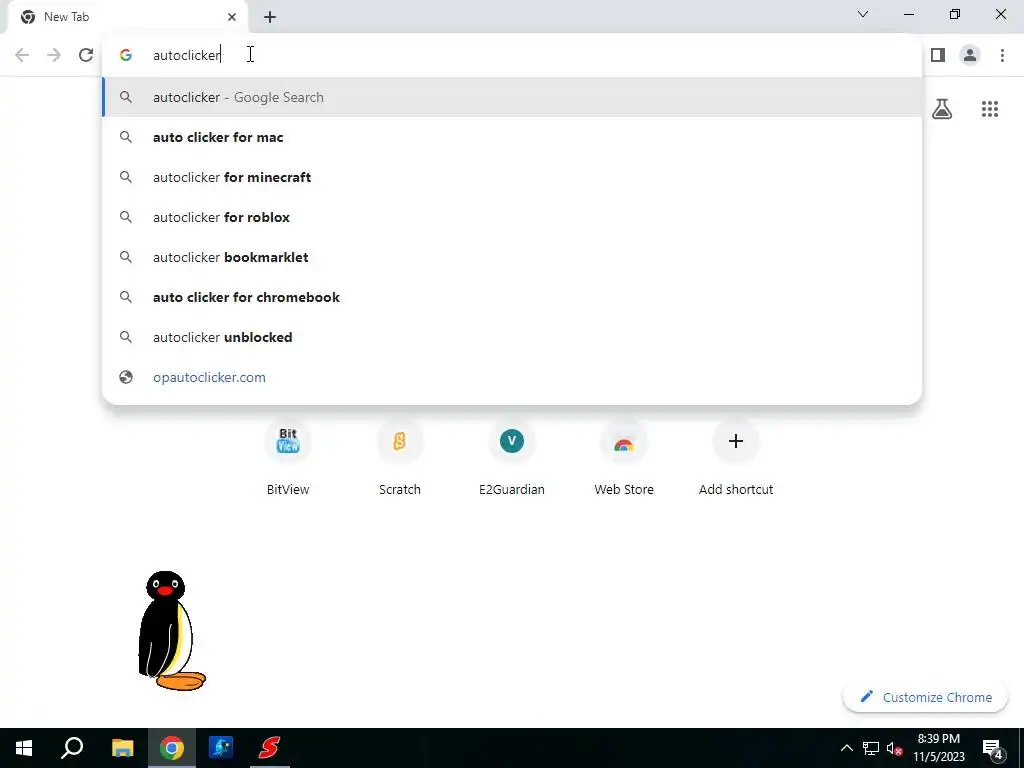Choose 'auto clicker for mac' suggestion
The height and width of the screenshot is (768, 1024).
click(x=512, y=137)
